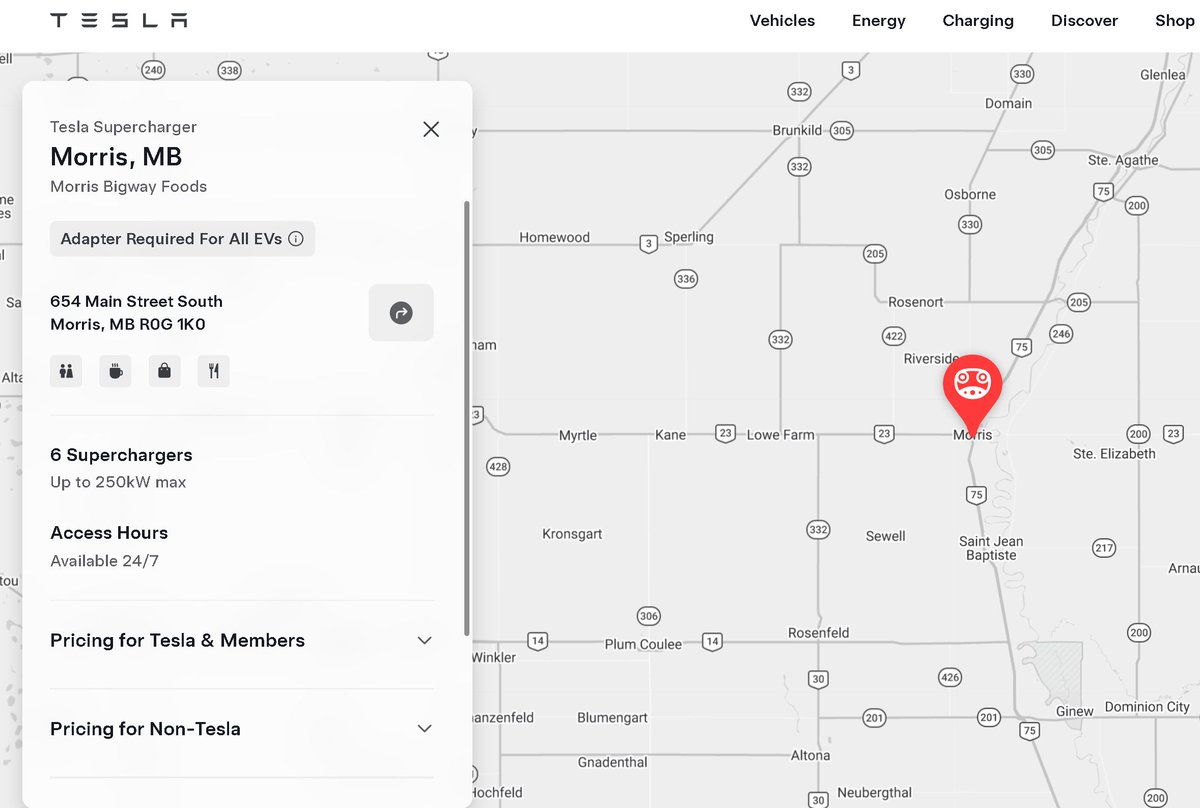Screen dimensions: 1200x808
Task: Click the Available 24/7 text
Action: tap(104, 561)
